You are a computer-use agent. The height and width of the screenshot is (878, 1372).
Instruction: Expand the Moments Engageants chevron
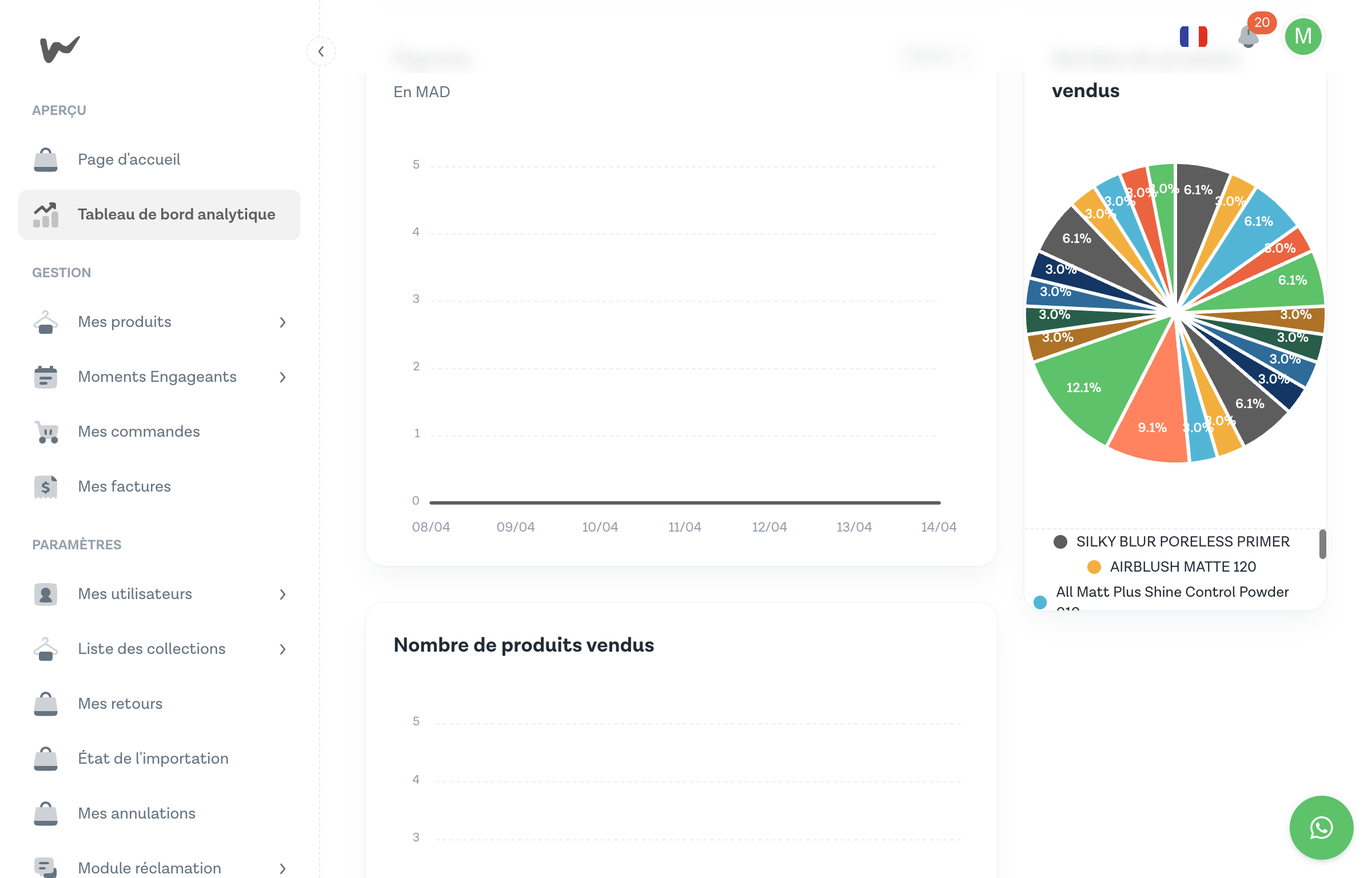(282, 377)
